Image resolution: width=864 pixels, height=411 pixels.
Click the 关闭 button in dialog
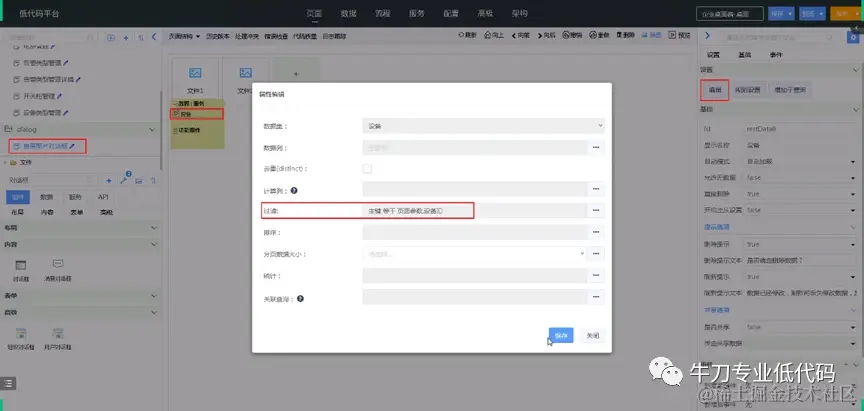592,336
